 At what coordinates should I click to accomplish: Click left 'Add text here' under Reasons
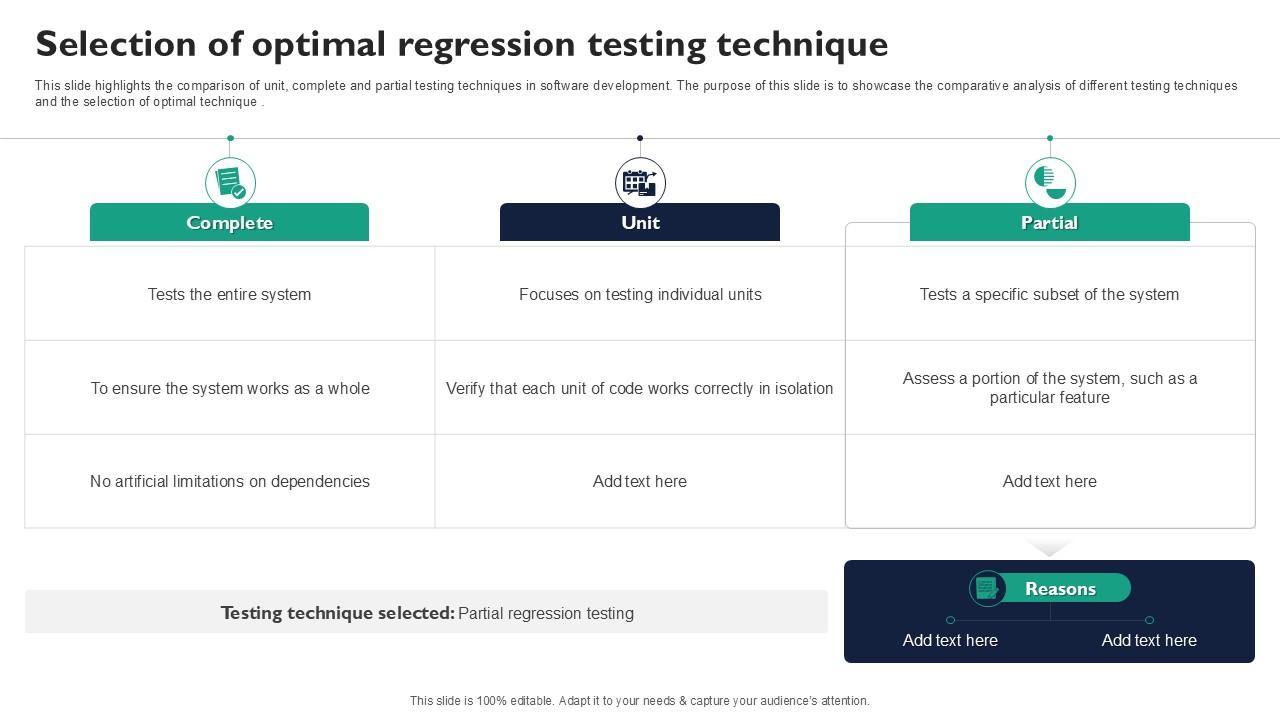click(950, 640)
